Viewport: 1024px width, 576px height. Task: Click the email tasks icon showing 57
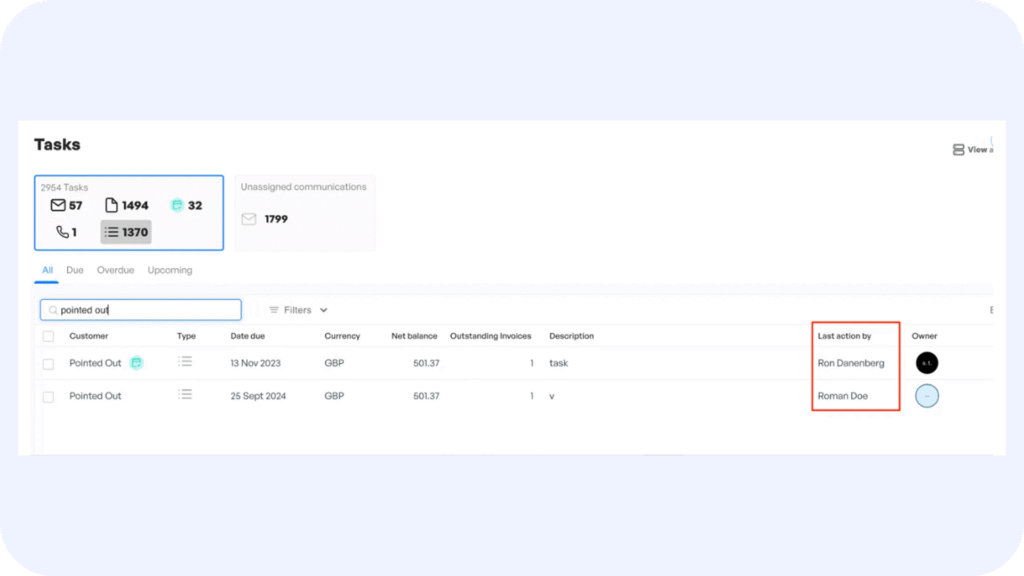(58, 206)
